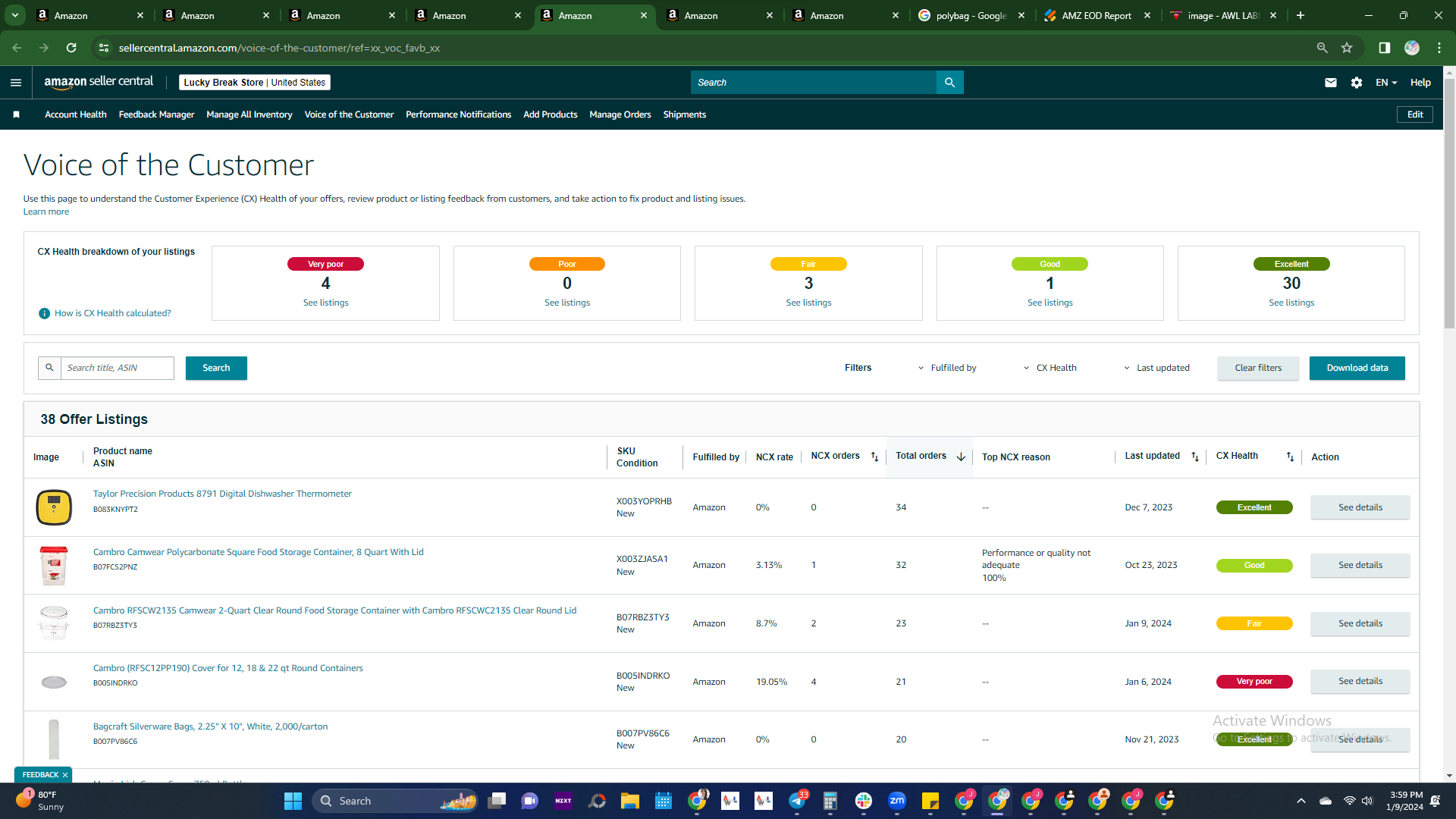Go to Add Products
Screen dimensions: 1456x819
pos(551,115)
